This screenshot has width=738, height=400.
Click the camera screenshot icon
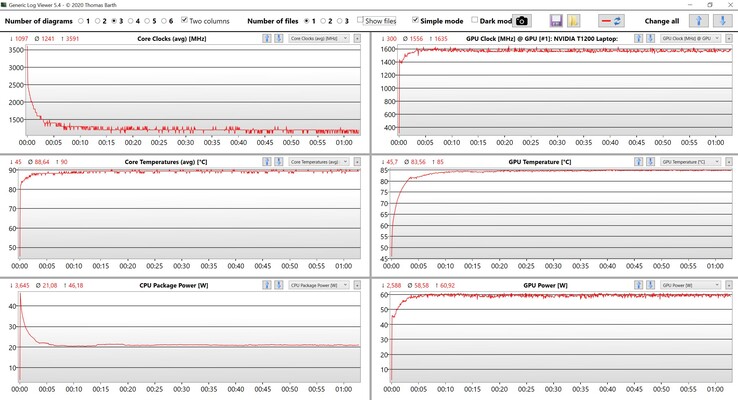click(x=521, y=21)
